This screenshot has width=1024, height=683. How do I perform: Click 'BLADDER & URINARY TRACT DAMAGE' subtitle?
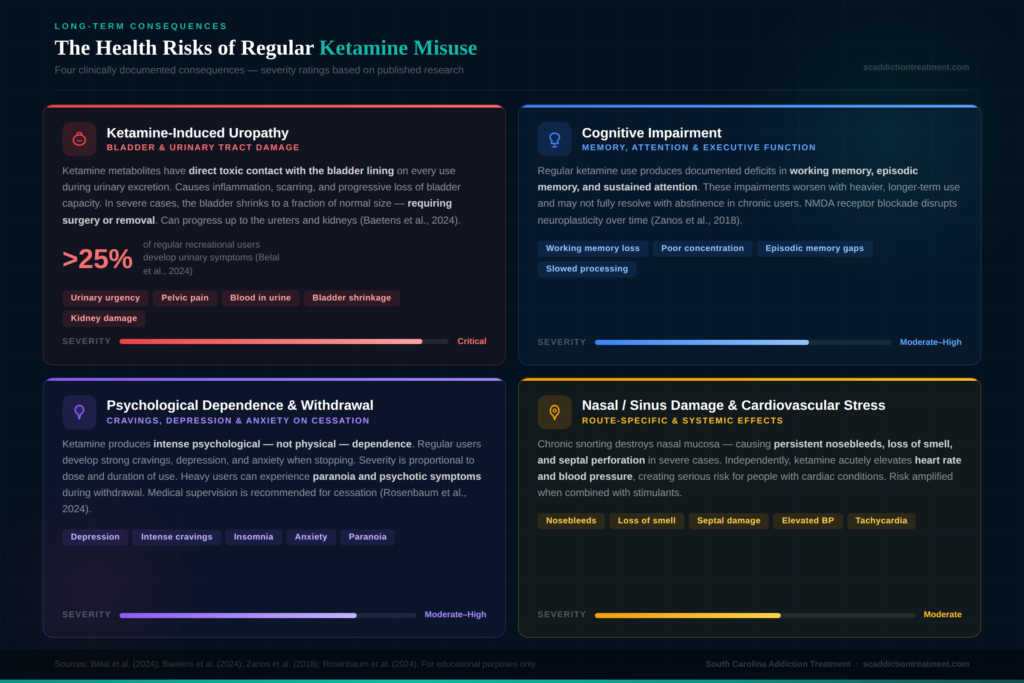click(x=203, y=148)
